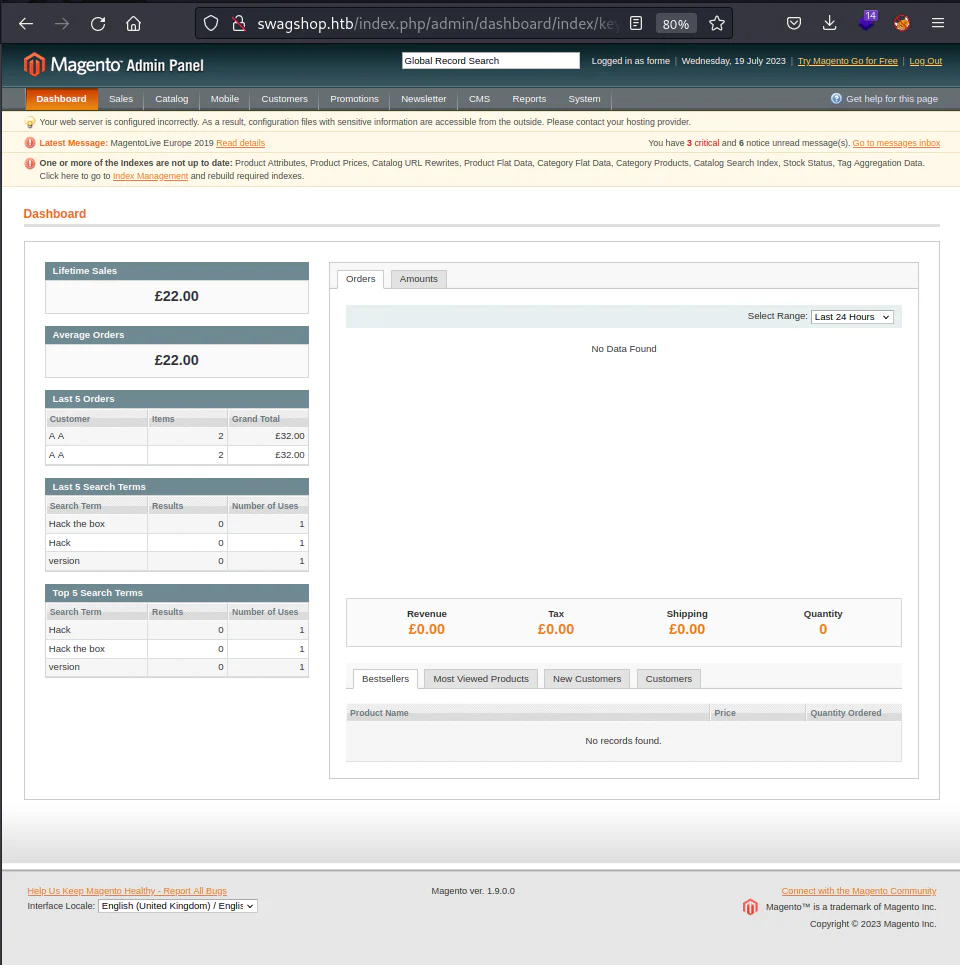Viewport: 960px width, 965px height.
Task: Click the Product Name column header
Action: (x=527, y=713)
